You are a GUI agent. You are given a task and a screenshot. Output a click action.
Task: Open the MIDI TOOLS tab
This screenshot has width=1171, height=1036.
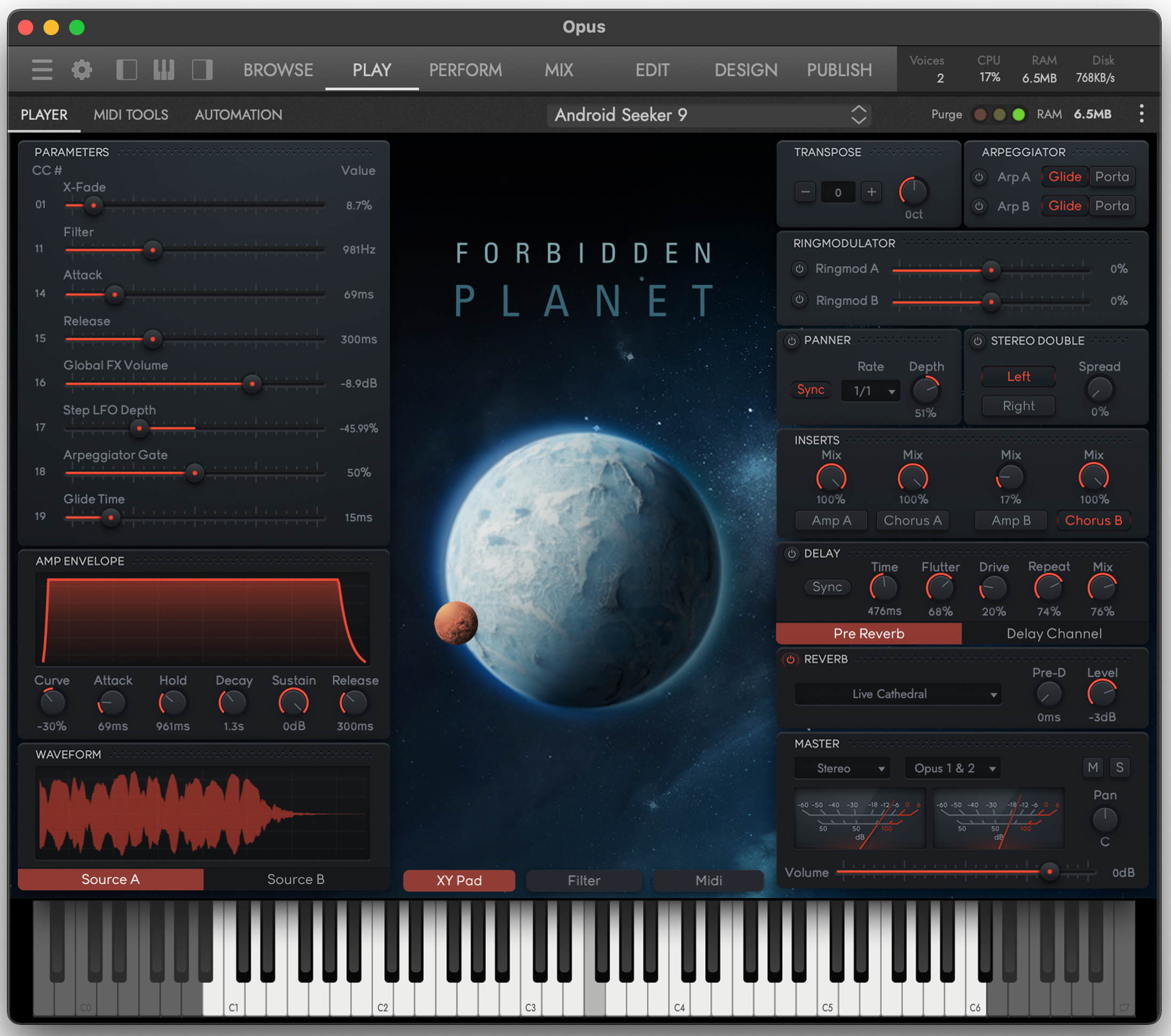point(131,115)
